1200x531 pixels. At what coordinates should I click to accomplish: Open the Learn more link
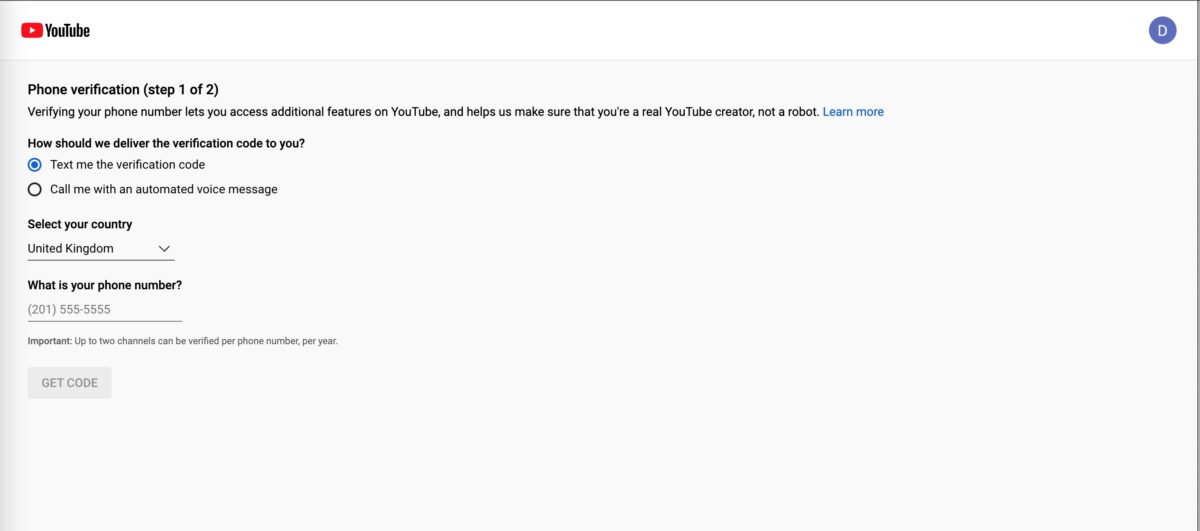[853, 112]
